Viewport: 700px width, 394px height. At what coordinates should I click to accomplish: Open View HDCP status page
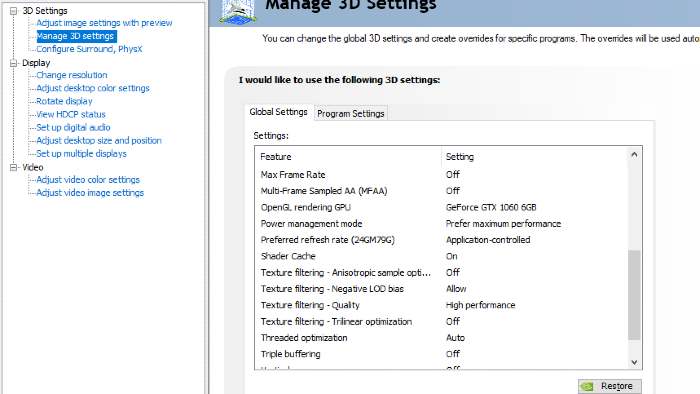click(x=71, y=114)
